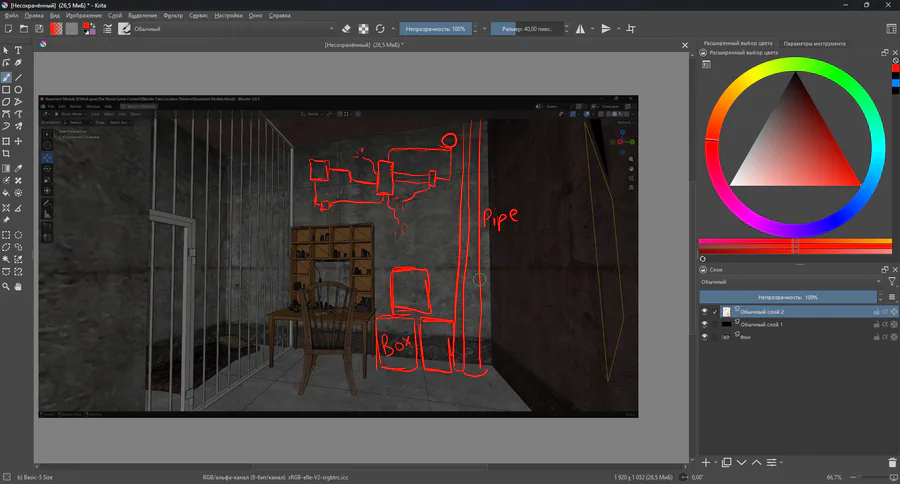Select the Rectangular Selection tool
This screenshot has width=900, height=484.
pos(6,235)
